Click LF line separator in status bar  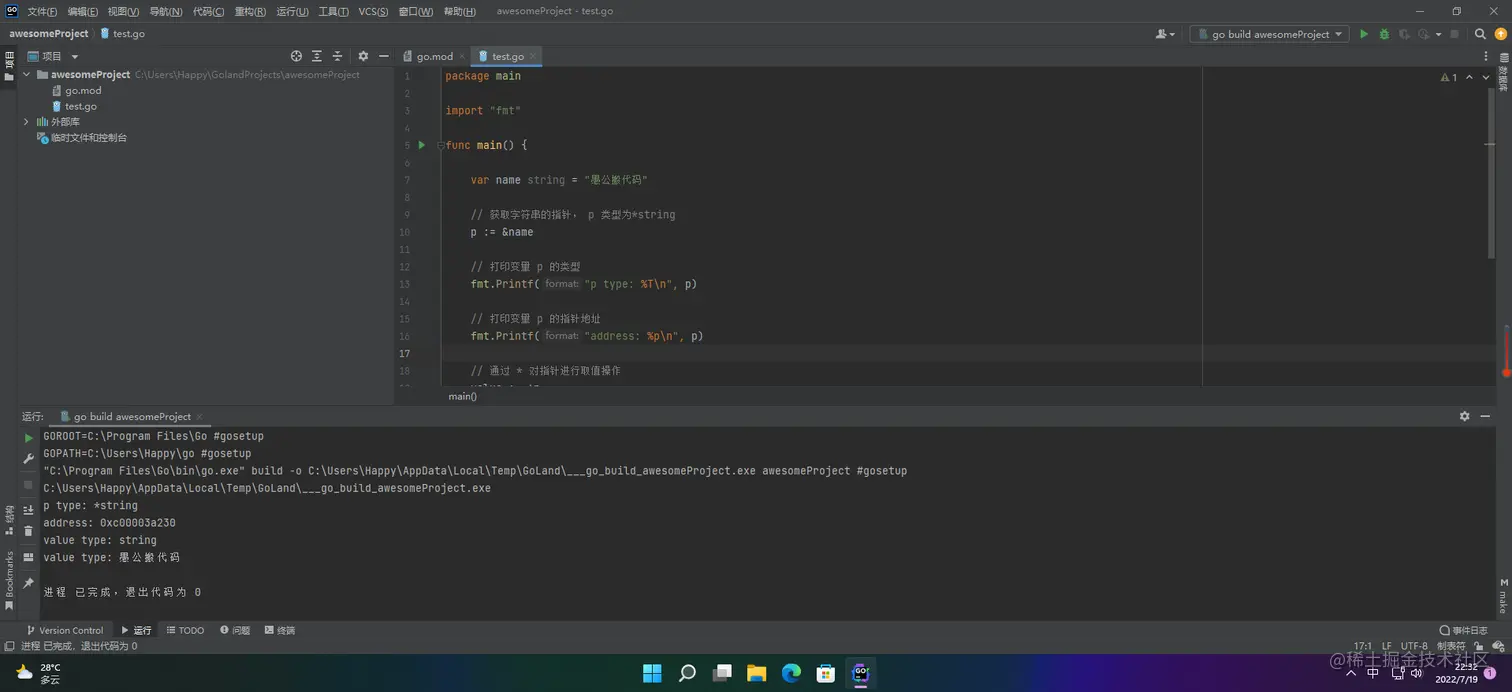(1386, 646)
